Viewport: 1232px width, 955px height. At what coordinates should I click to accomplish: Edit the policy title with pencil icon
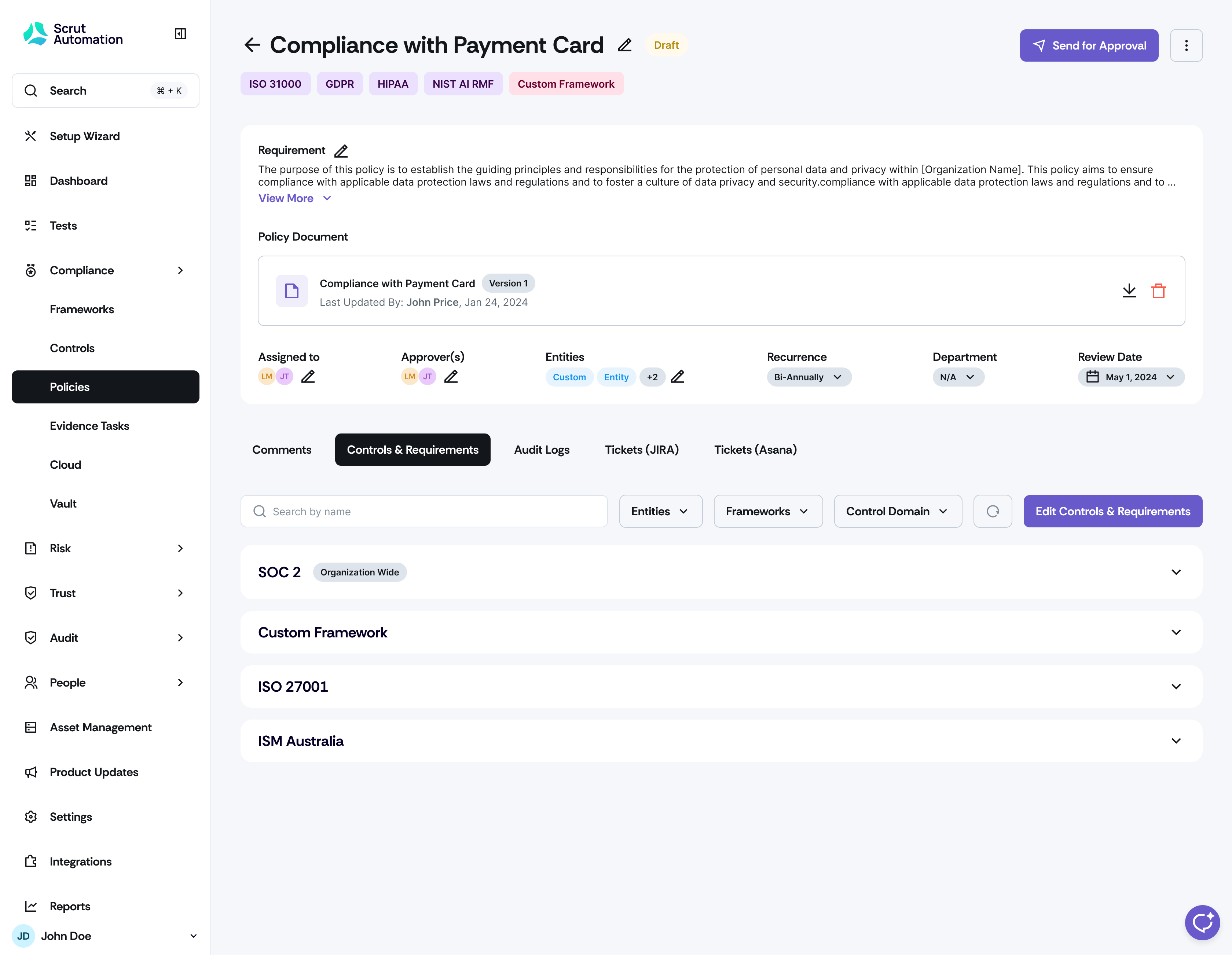click(x=624, y=45)
